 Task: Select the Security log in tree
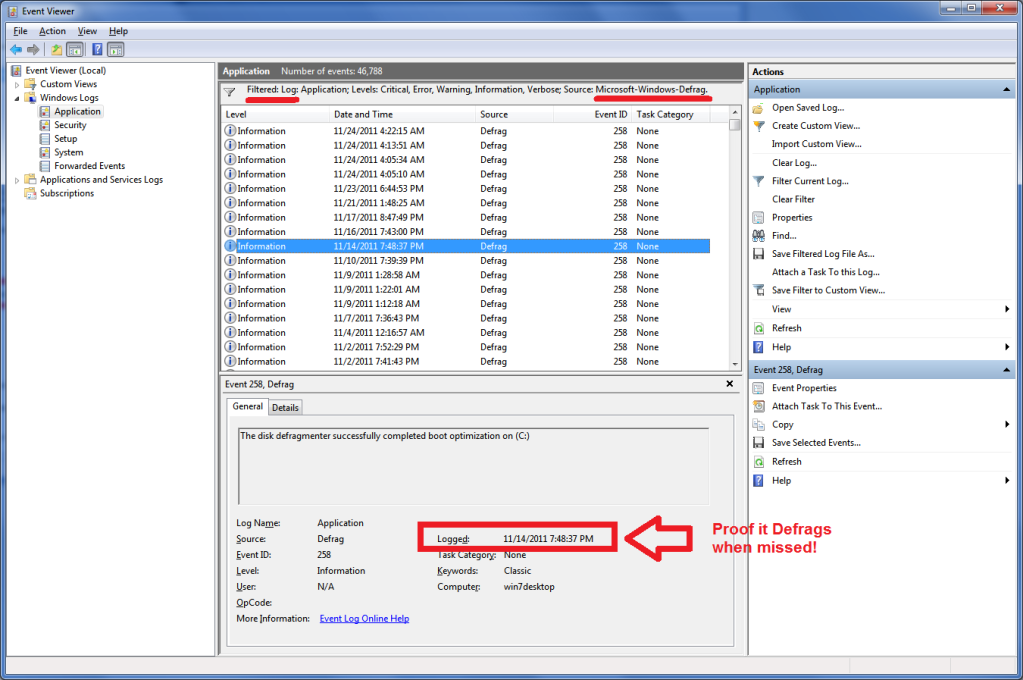(70, 125)
